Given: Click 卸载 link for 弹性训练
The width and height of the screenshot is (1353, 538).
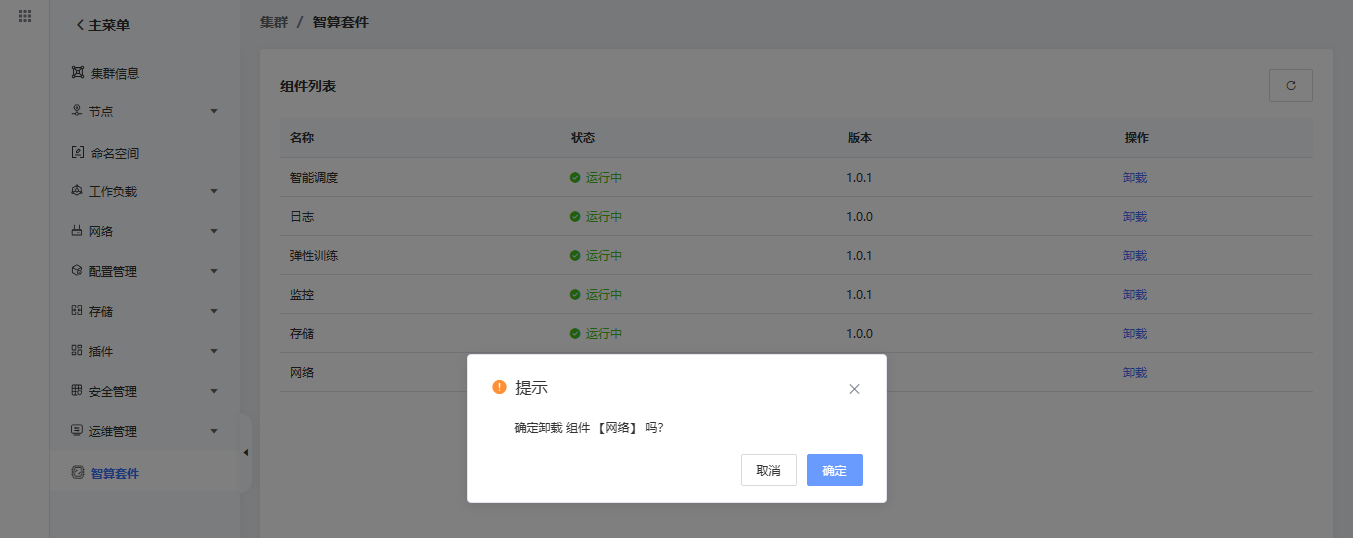Looking at the screenshot, I should 1135,256.
